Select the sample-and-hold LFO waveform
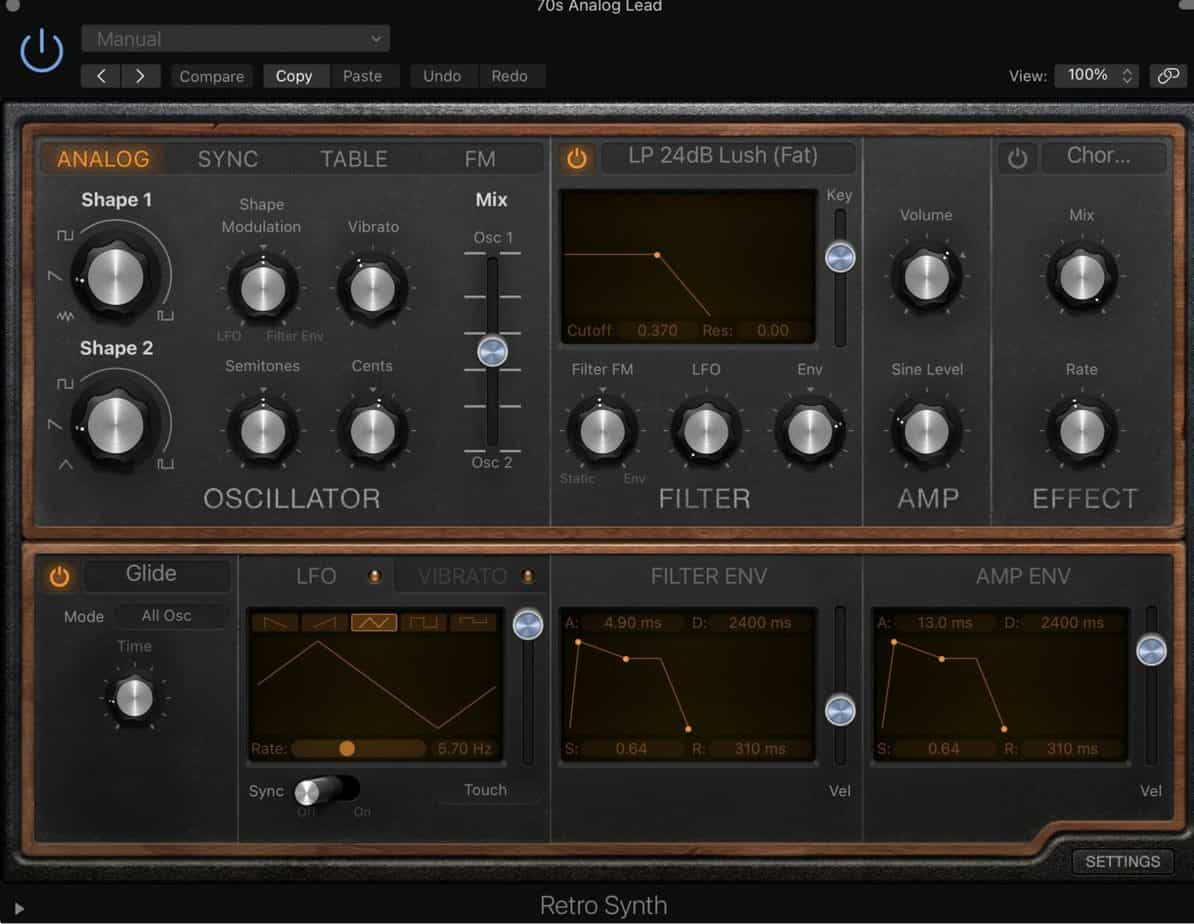This screenshot has width=1194, height=924. pos(472,621)
